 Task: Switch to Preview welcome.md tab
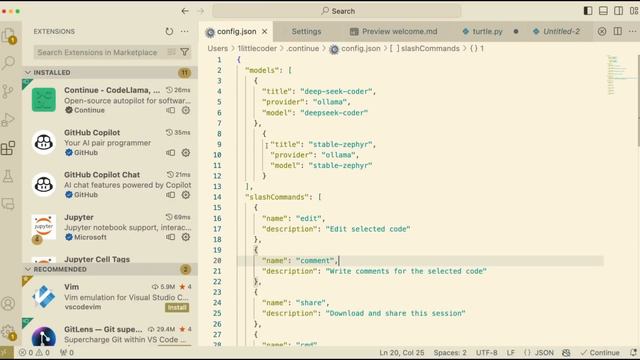pyautogui.click(x=394, y=31)
